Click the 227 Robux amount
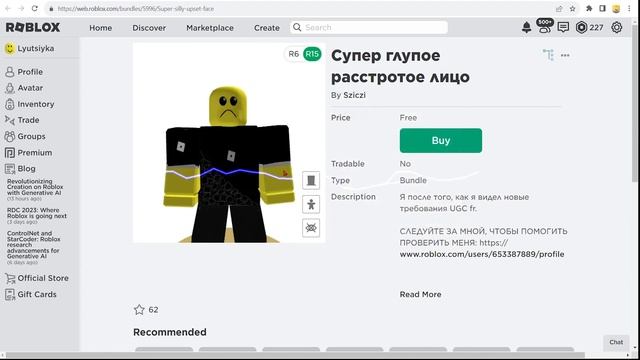Screen dimensions: 640x360 (x=596, y=27)
